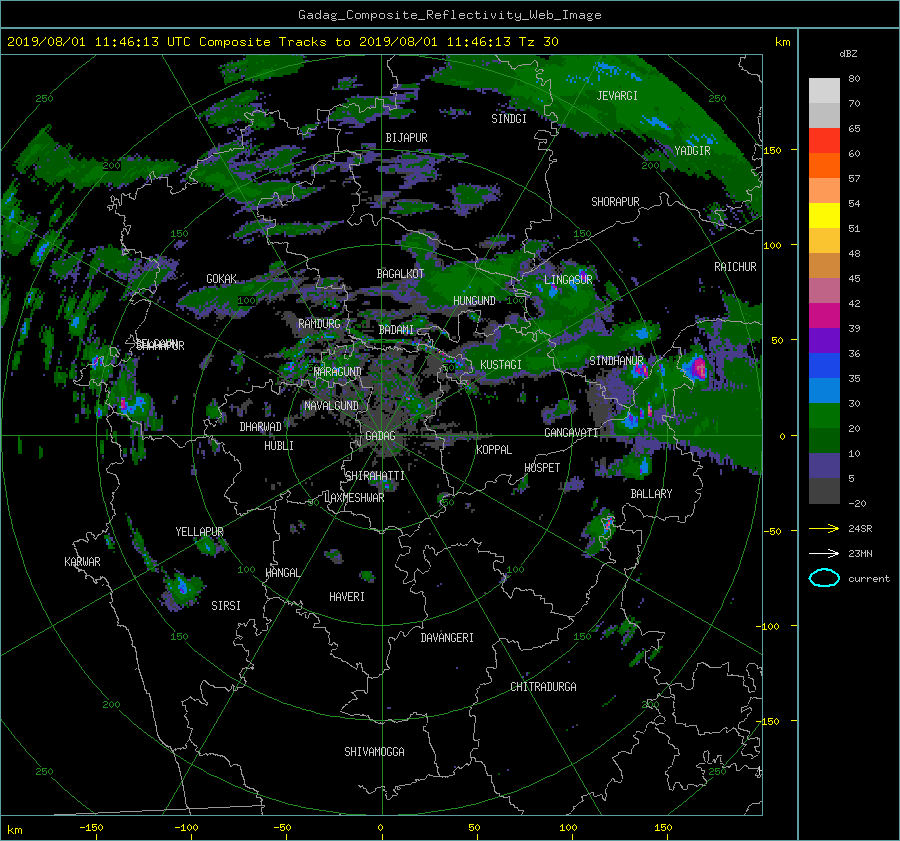Select the green 30 dBZ color swatch

pos(824,416)
